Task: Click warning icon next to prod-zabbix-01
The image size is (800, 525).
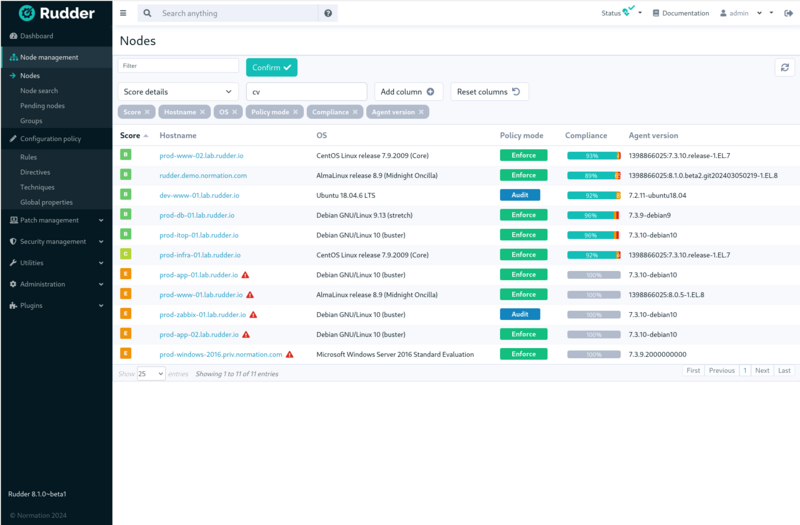Action: [x=254, y=315]
